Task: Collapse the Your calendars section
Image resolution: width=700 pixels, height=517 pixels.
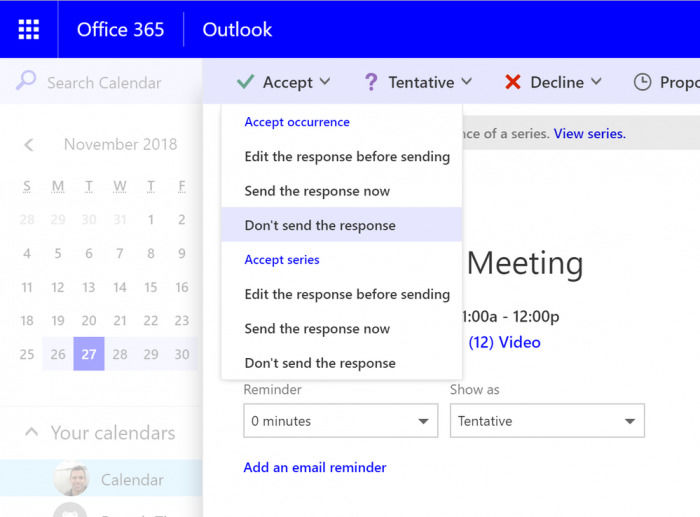Action: coord(32,432)
